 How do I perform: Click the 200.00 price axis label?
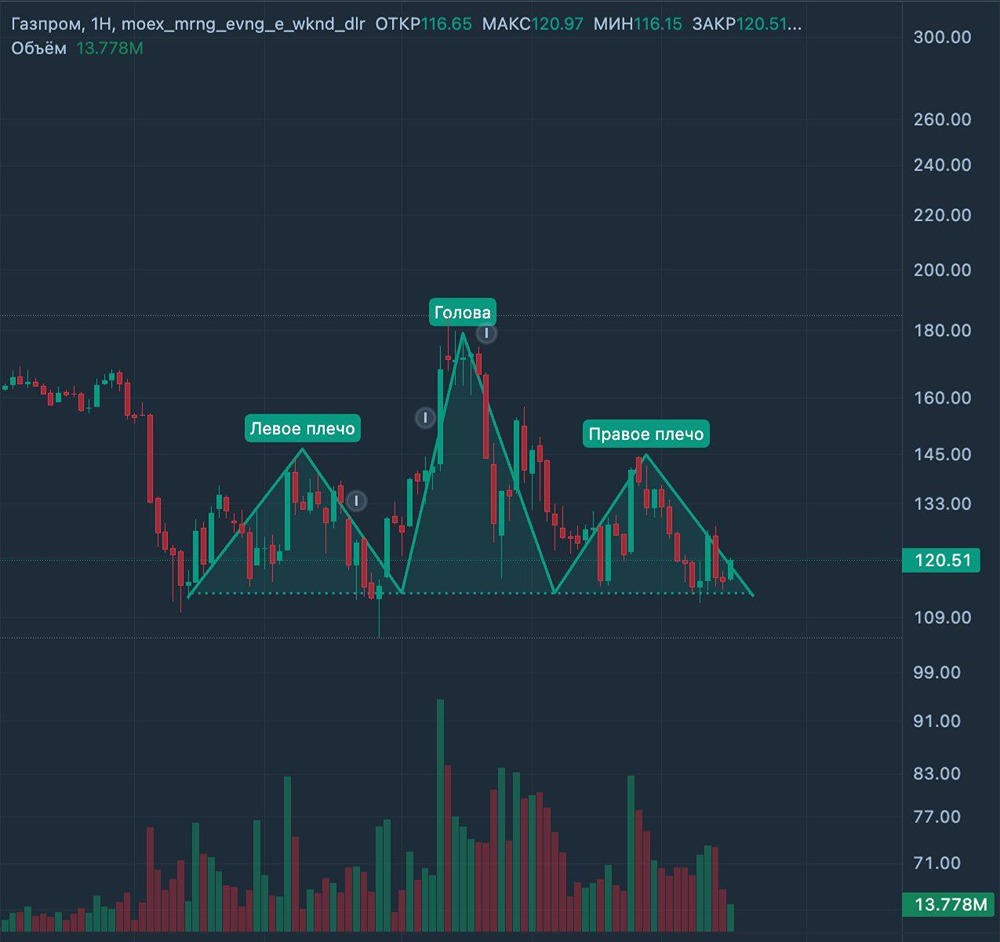[x=942, y=270]
